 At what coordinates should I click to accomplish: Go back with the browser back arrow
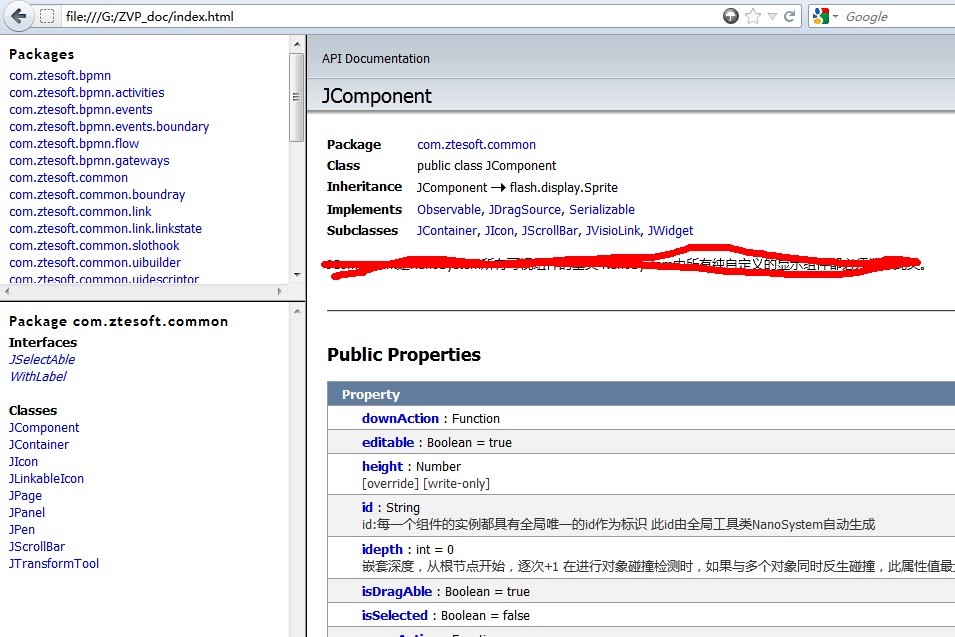coord(19,16)
